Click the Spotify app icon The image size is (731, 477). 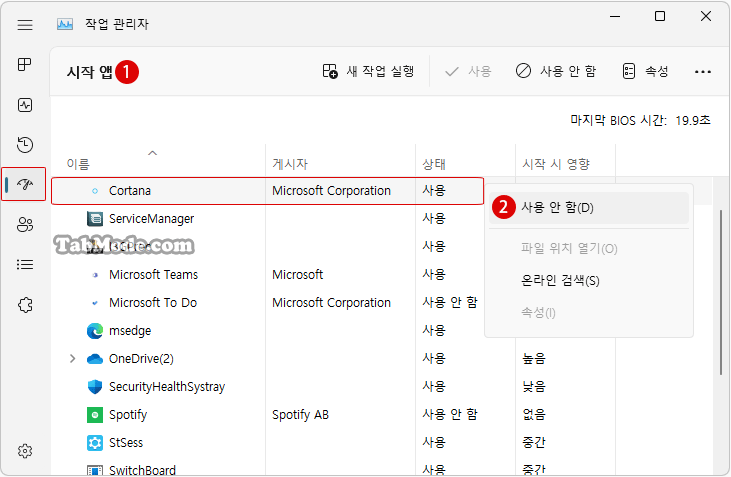[x=95, y=415]
